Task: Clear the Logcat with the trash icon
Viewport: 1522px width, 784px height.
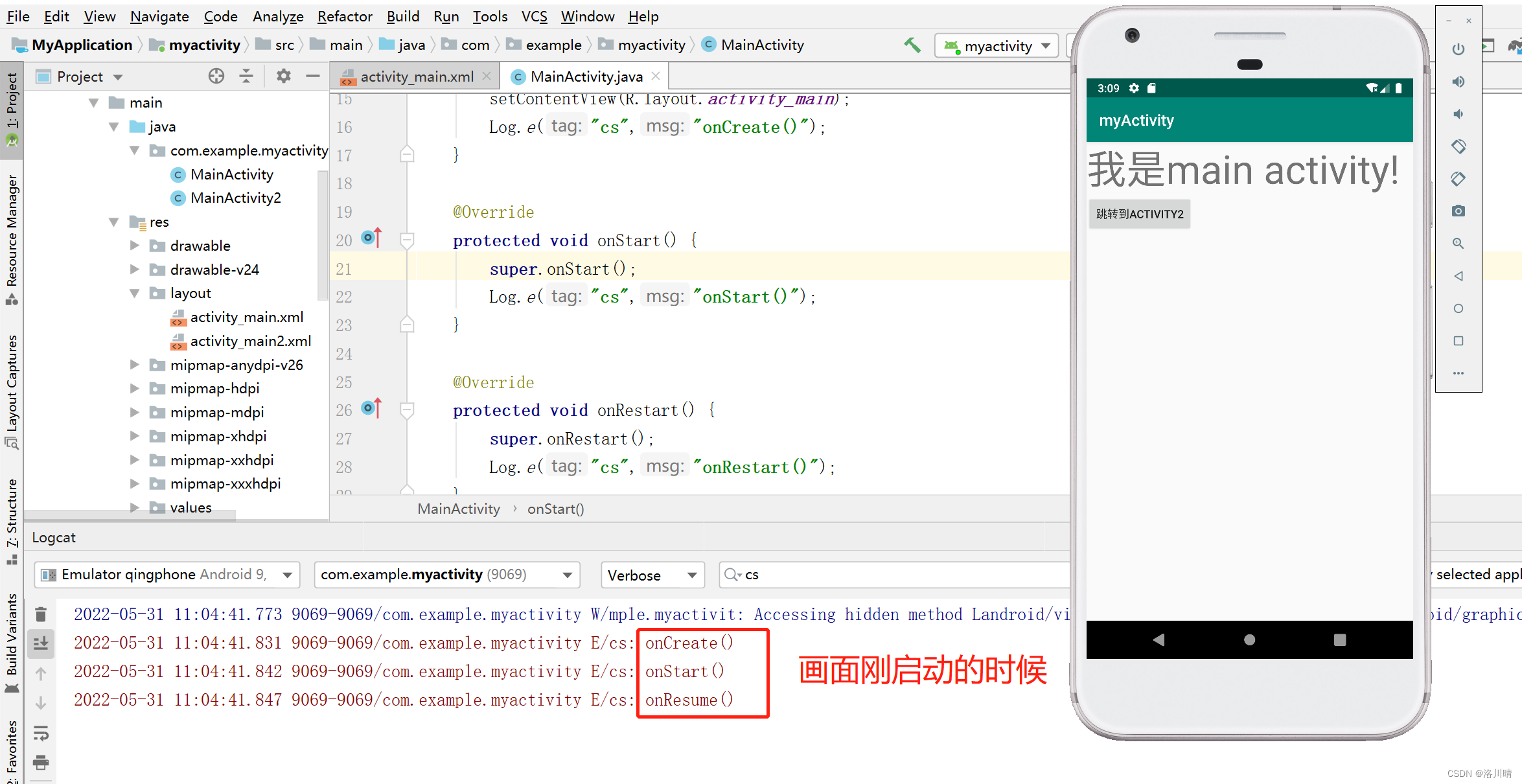Action: click(41, 613)
